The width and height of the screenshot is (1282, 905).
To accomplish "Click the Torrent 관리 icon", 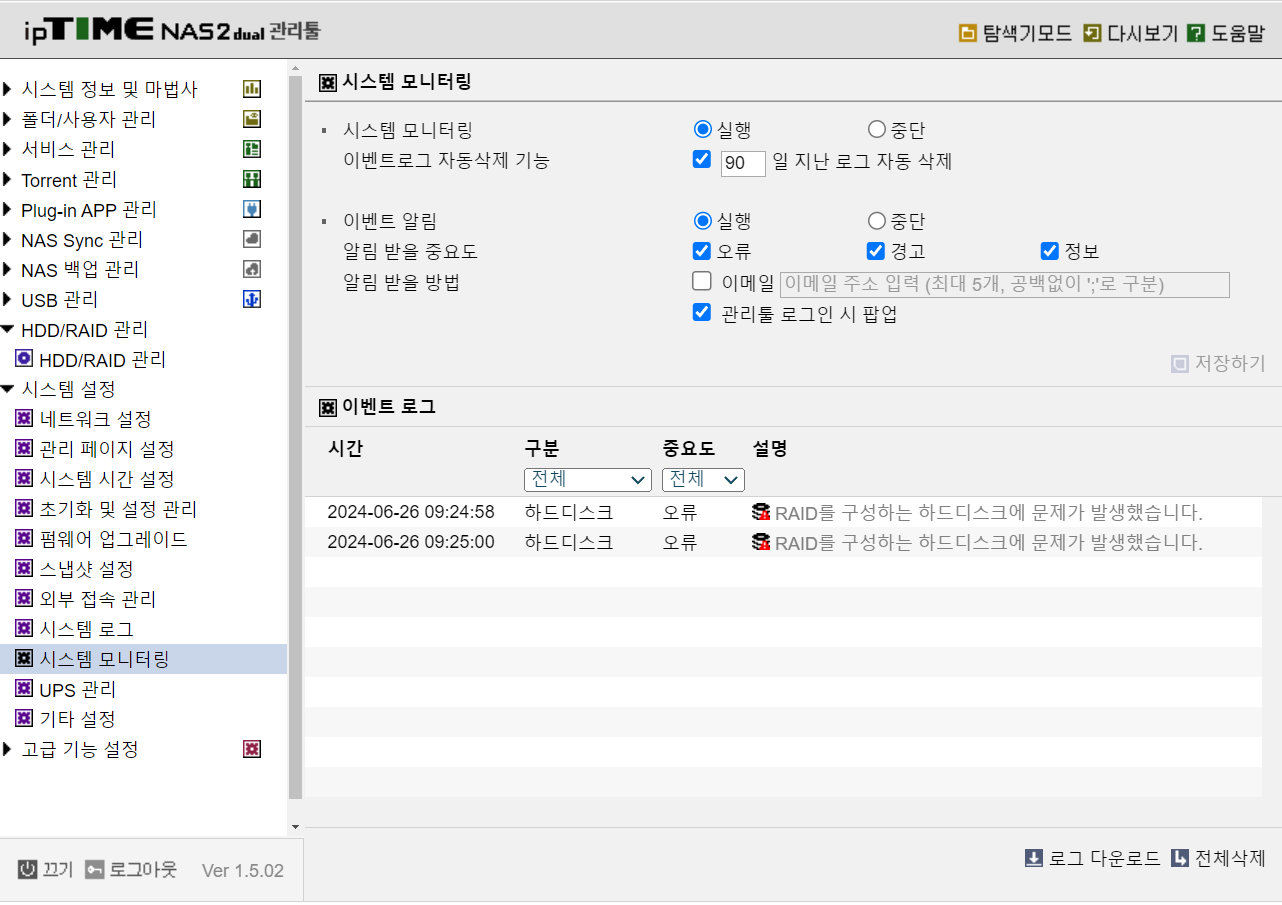I will coord(252,179).
